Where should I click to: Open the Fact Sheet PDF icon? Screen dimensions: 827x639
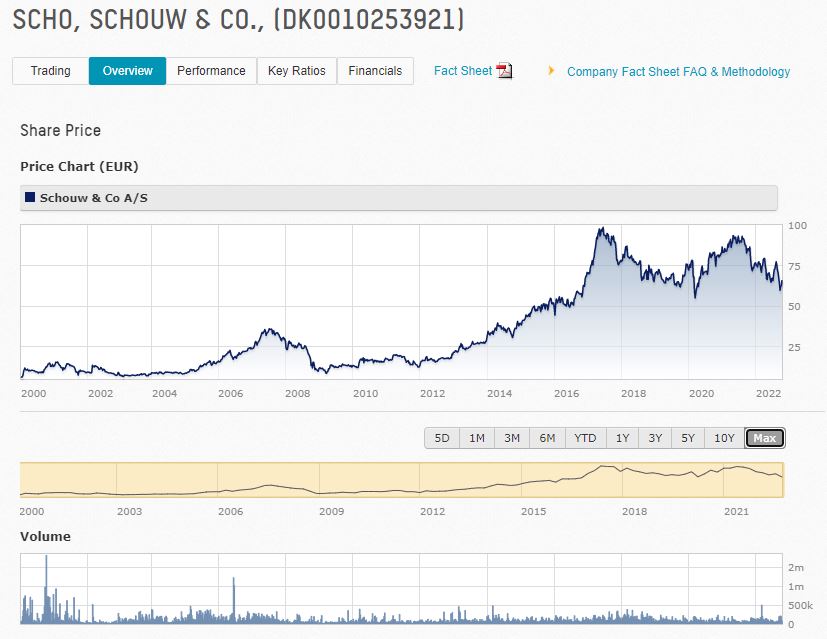[504, 71]
